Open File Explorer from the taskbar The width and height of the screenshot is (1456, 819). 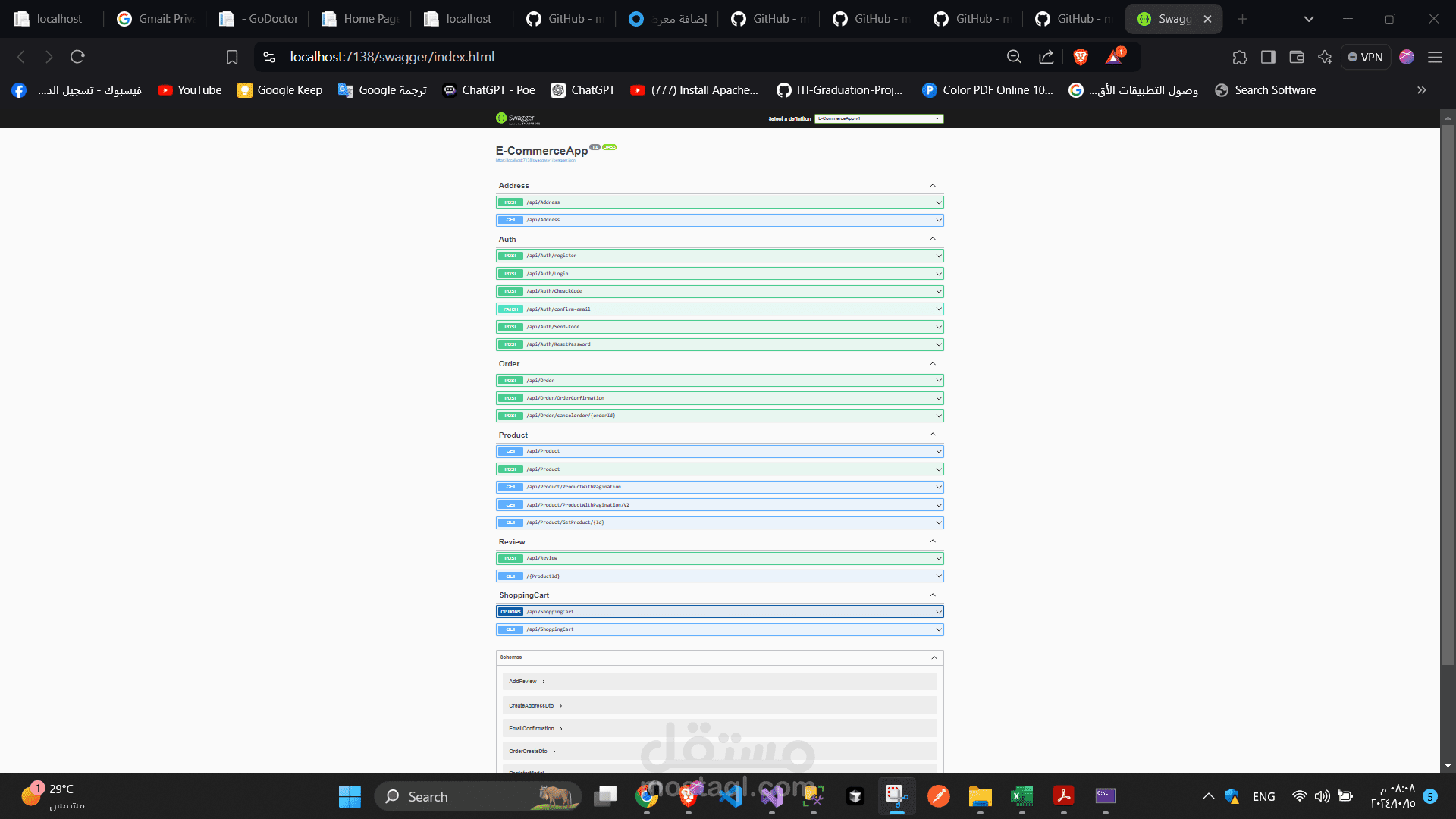pyautogui.click(x=980, y=796)
